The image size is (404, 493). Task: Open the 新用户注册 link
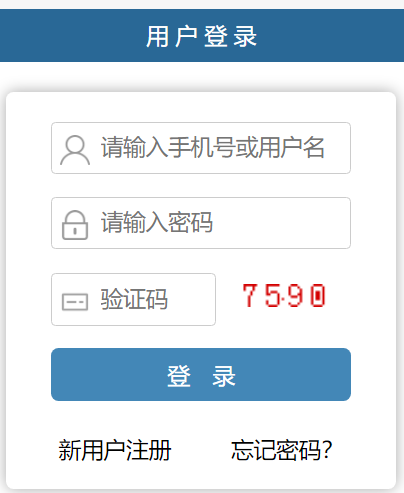tap(115, 450)
